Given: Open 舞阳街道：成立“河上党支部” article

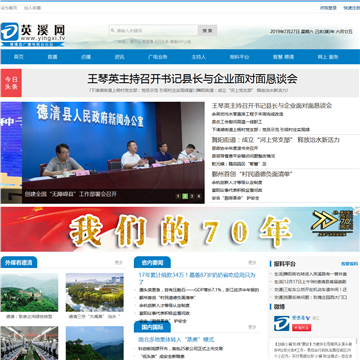Looking at the screenshot, I should coord(276,140).
